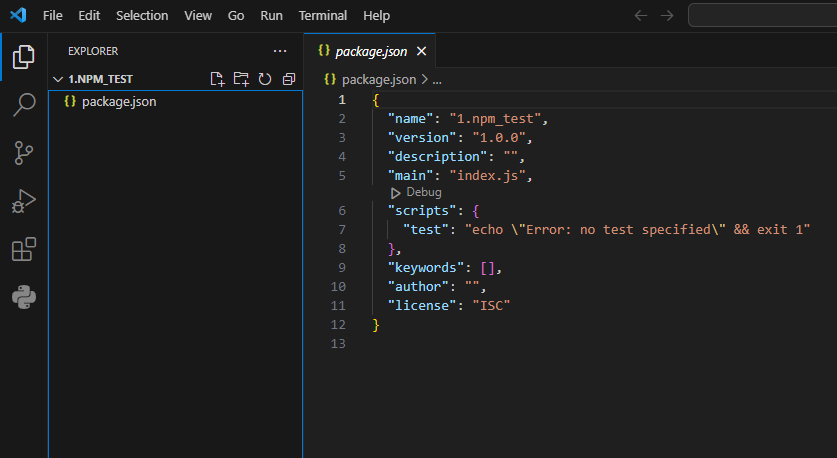Select package.json in the file tree

click(118, 101)
